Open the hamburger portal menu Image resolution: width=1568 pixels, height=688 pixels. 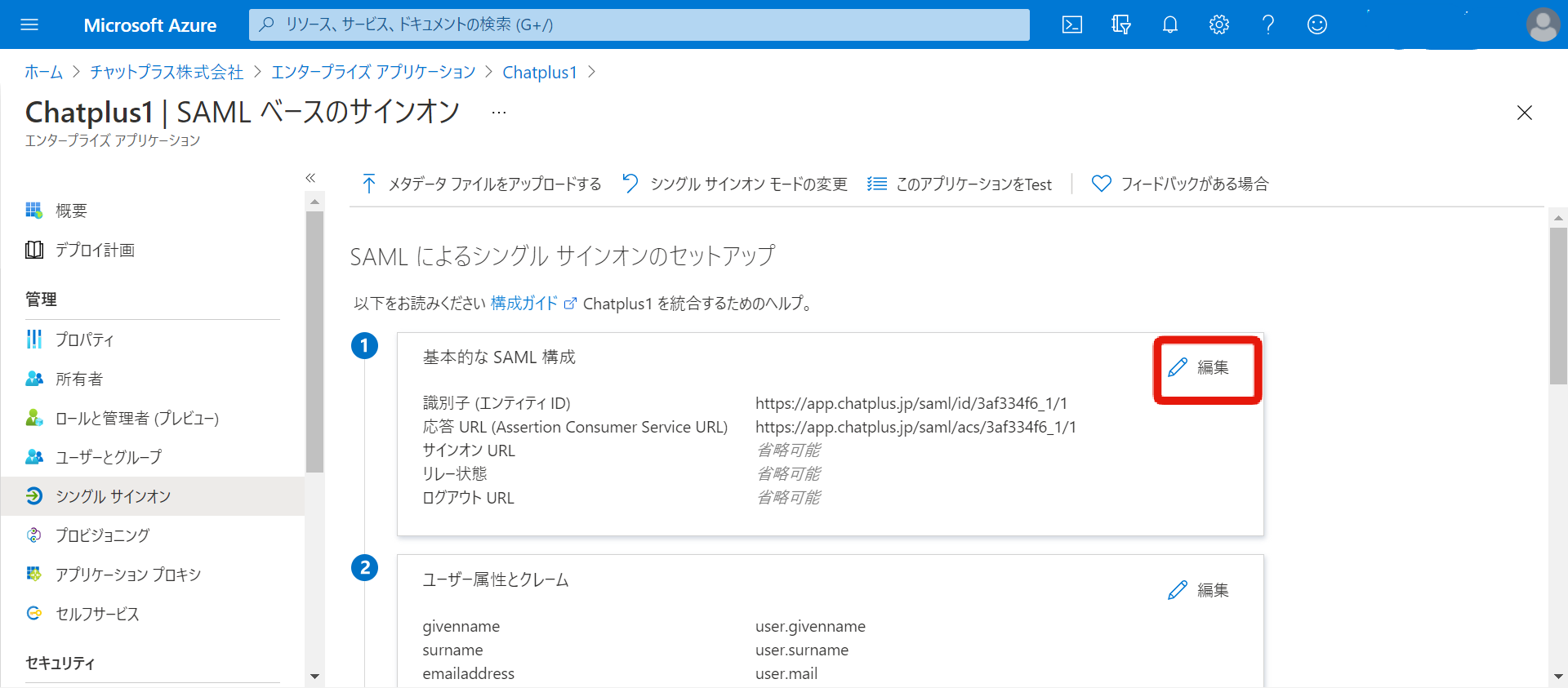29,24
